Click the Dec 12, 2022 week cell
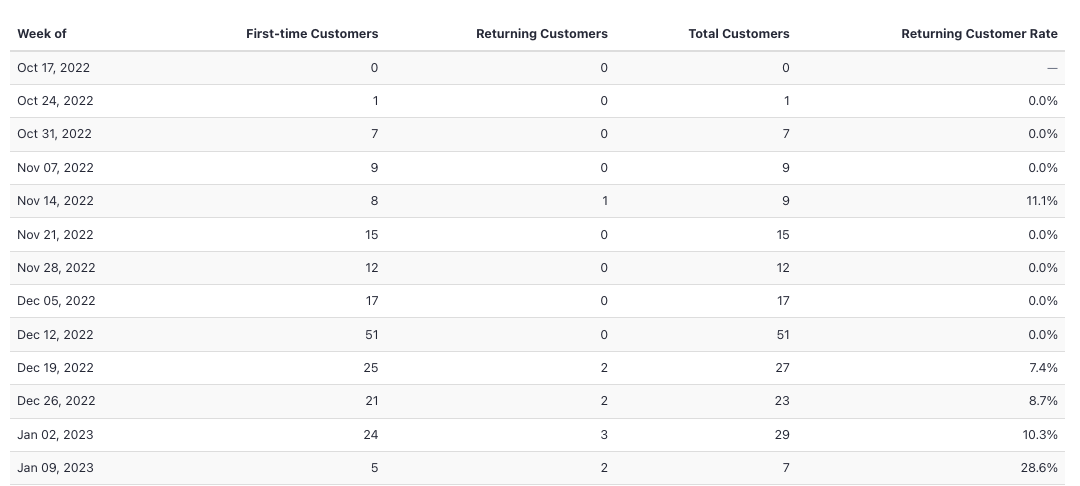 tap(55, 335)
